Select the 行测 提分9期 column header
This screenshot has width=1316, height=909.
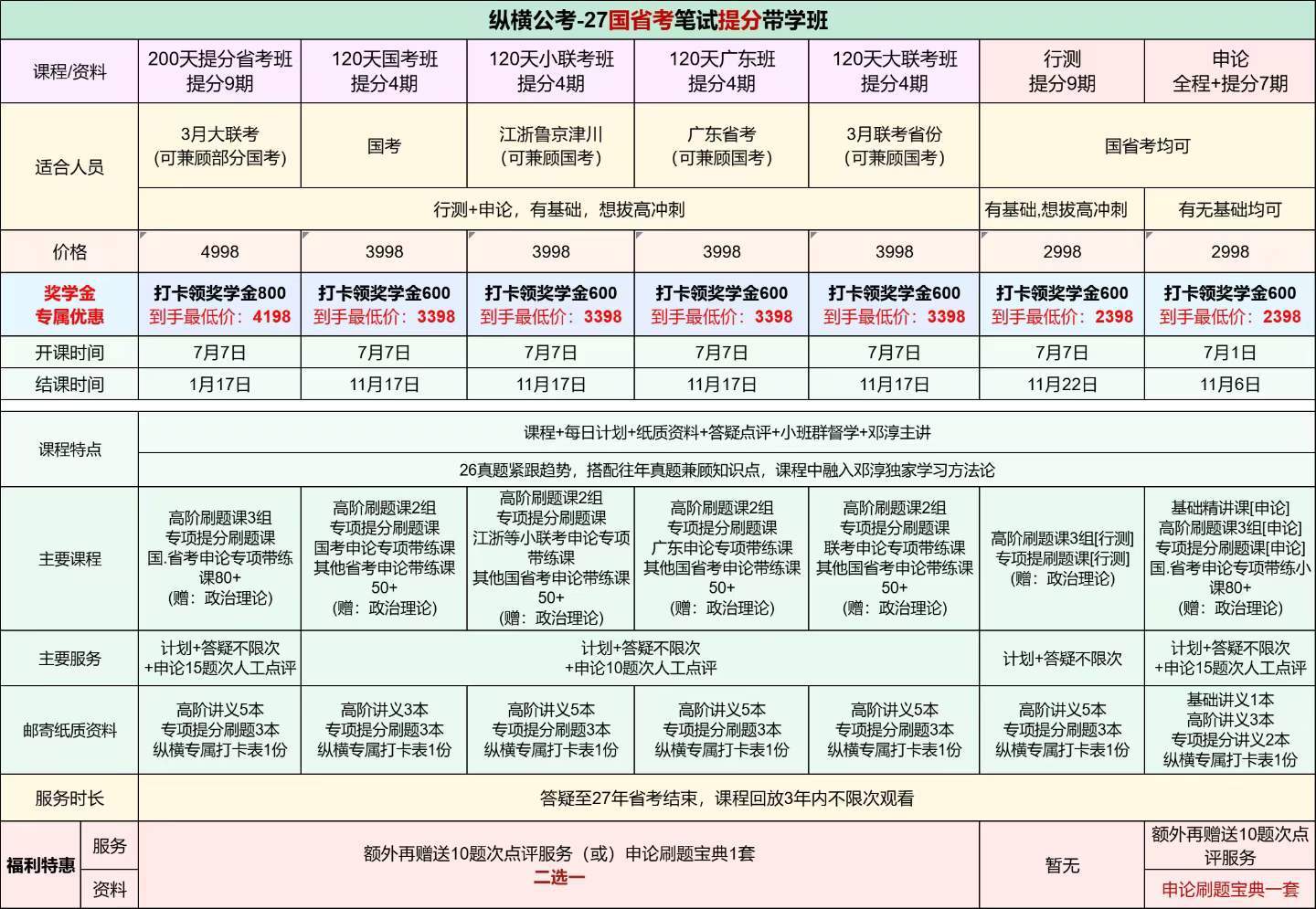pos(1062,71)
